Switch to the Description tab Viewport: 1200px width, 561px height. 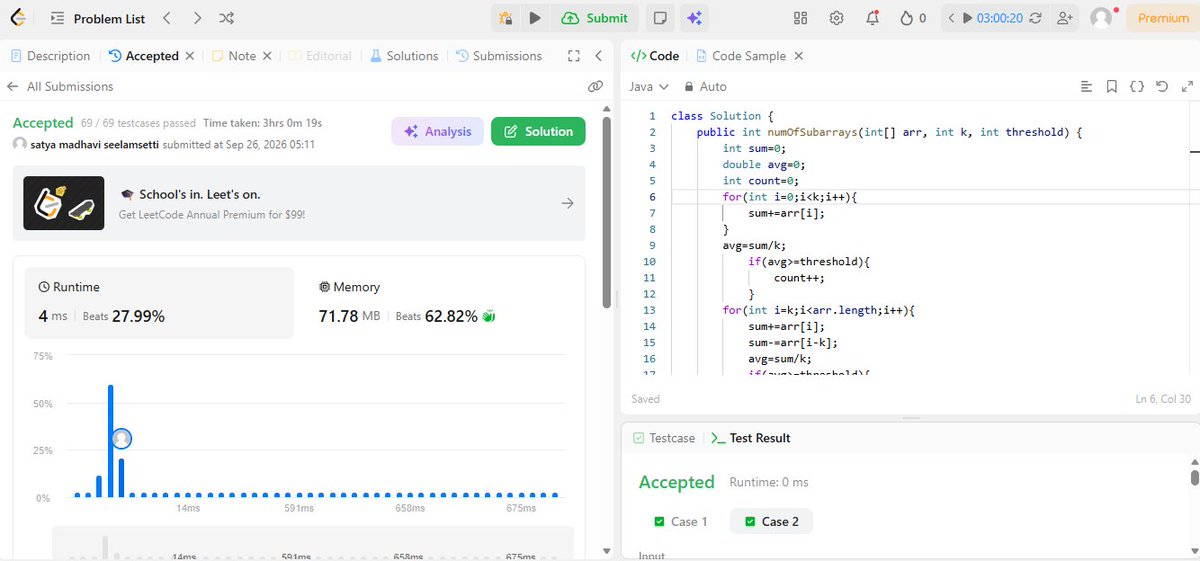point(50,56)
